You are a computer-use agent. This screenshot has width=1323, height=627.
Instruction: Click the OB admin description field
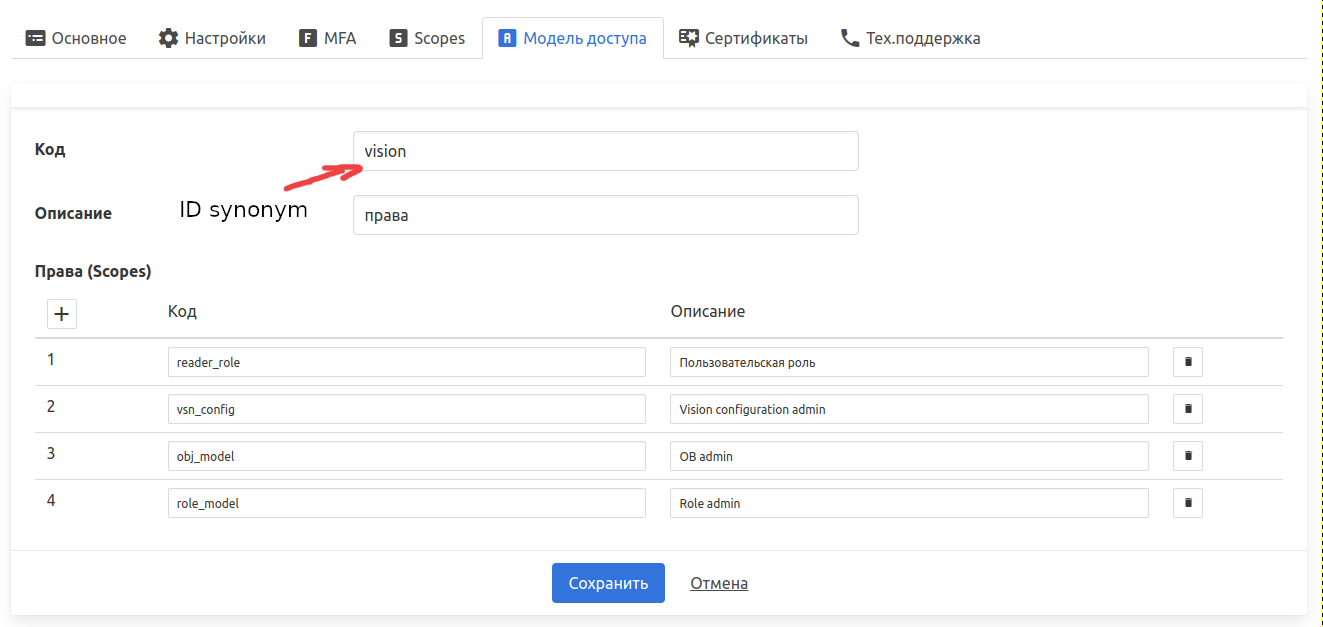tap(908, 456)
